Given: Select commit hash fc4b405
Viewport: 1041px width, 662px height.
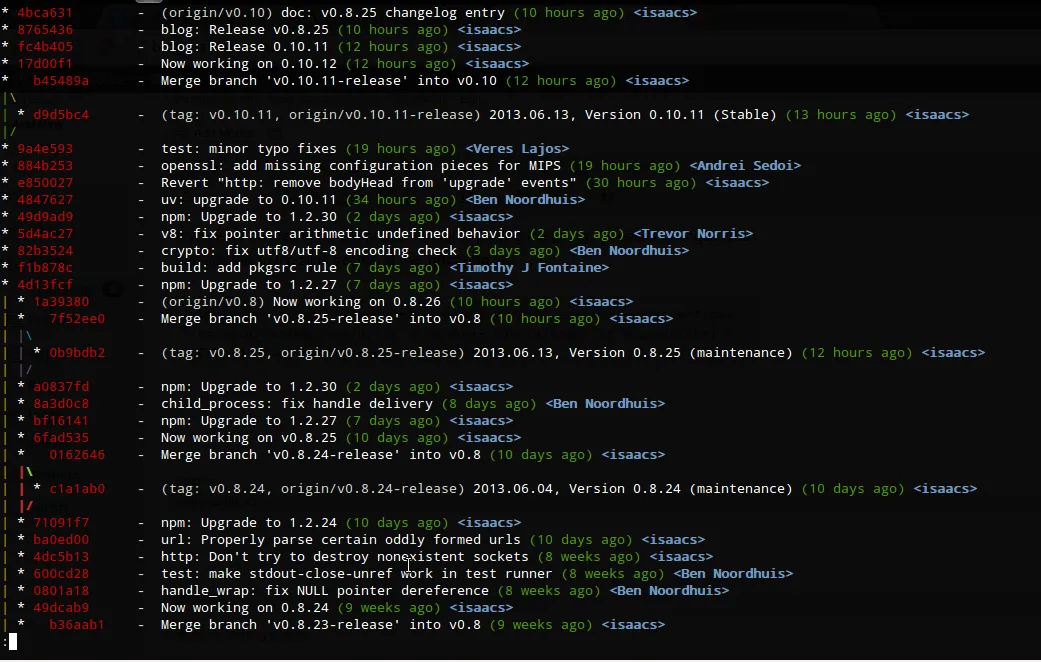Looking at the screenshot, I should (x=45, y=46).
